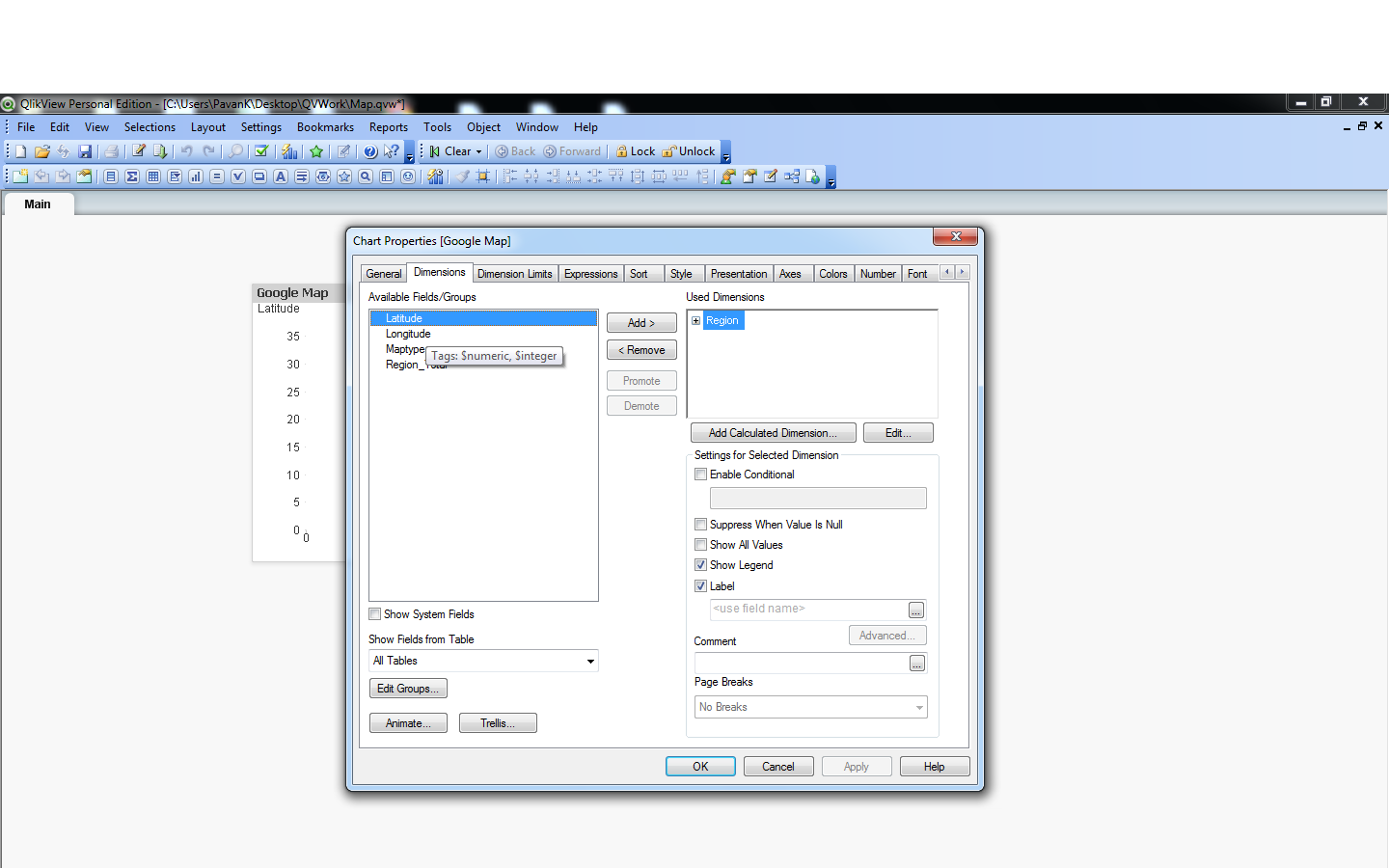Create a Bookmark Object with the star icon
This screenshot has width=1389, height=868.
[344, 176]
